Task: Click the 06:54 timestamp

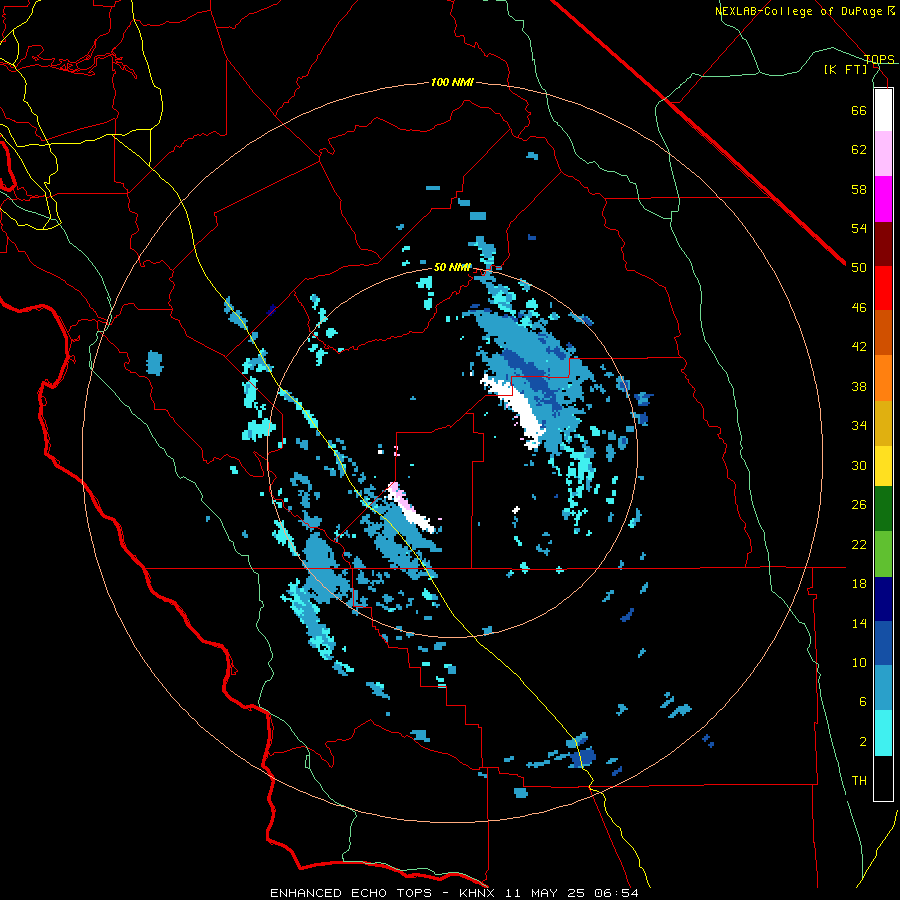Action: [x=616, y=893]
